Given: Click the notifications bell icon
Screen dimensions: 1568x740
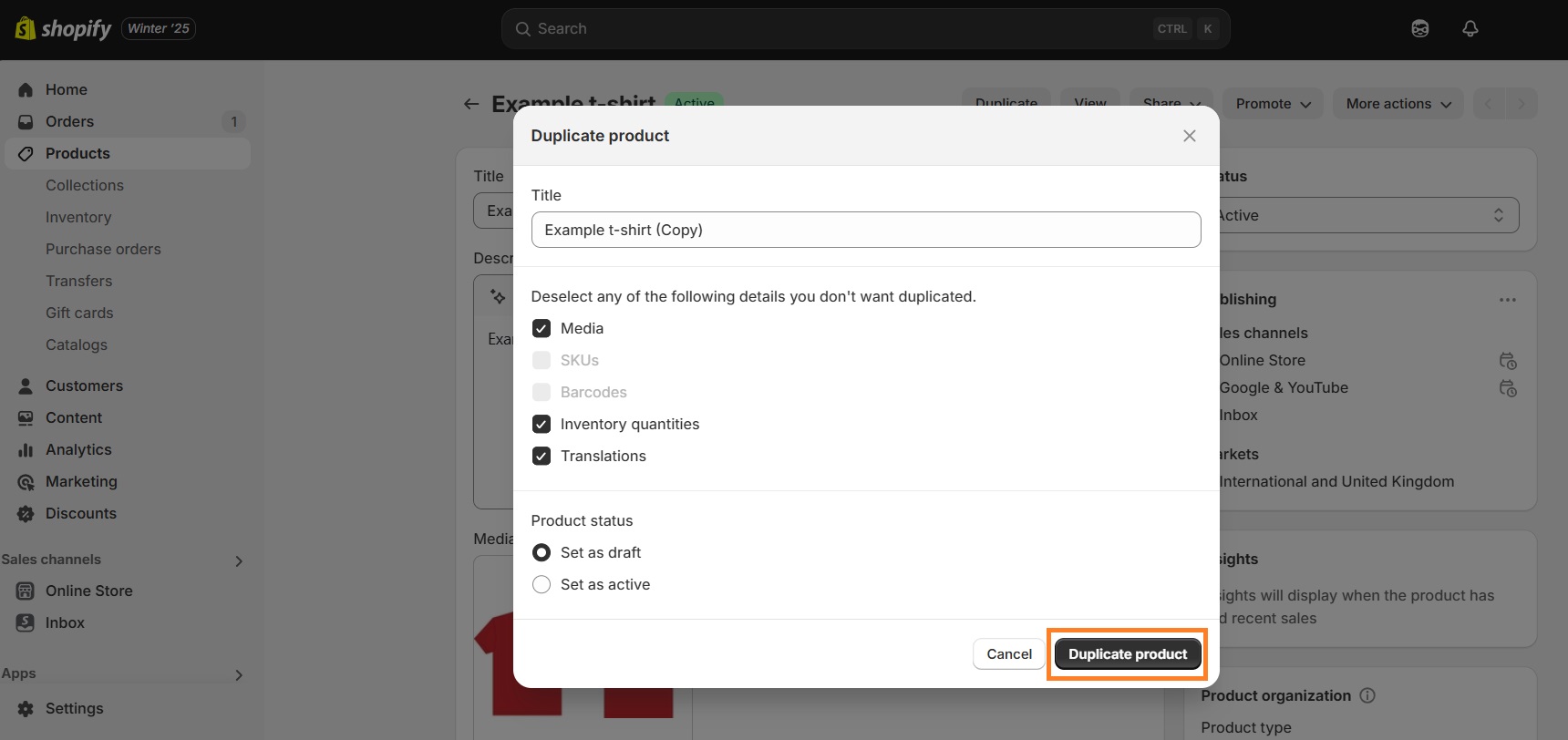Looking at the screenshot, I should [x=1470, y=28].
